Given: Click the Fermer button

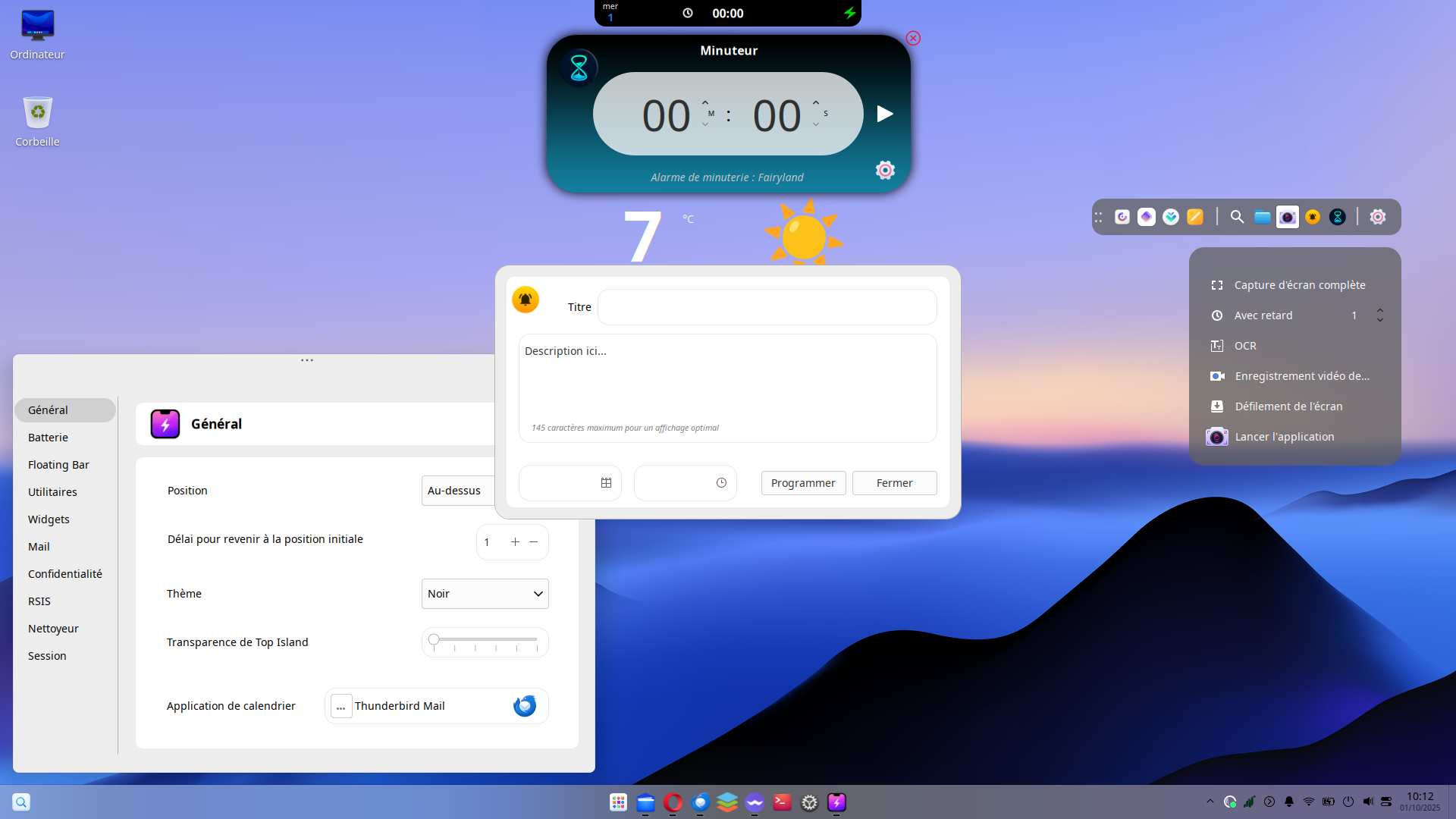Looking at the screenshot, I should click(x=894, y=483).
